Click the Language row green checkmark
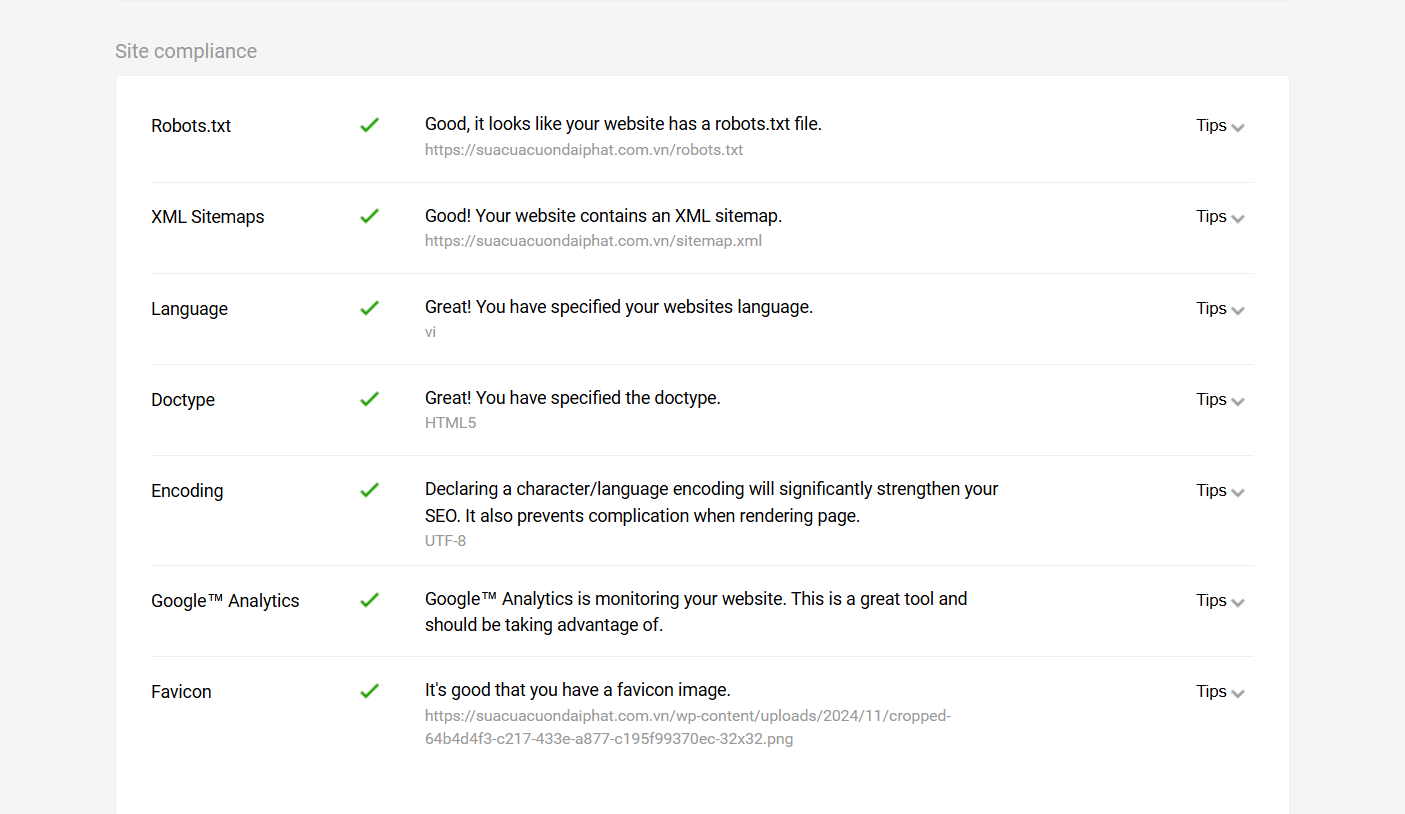Image resolution: width=1405 pixels, height=814 pixels. [x=369, y=308]
